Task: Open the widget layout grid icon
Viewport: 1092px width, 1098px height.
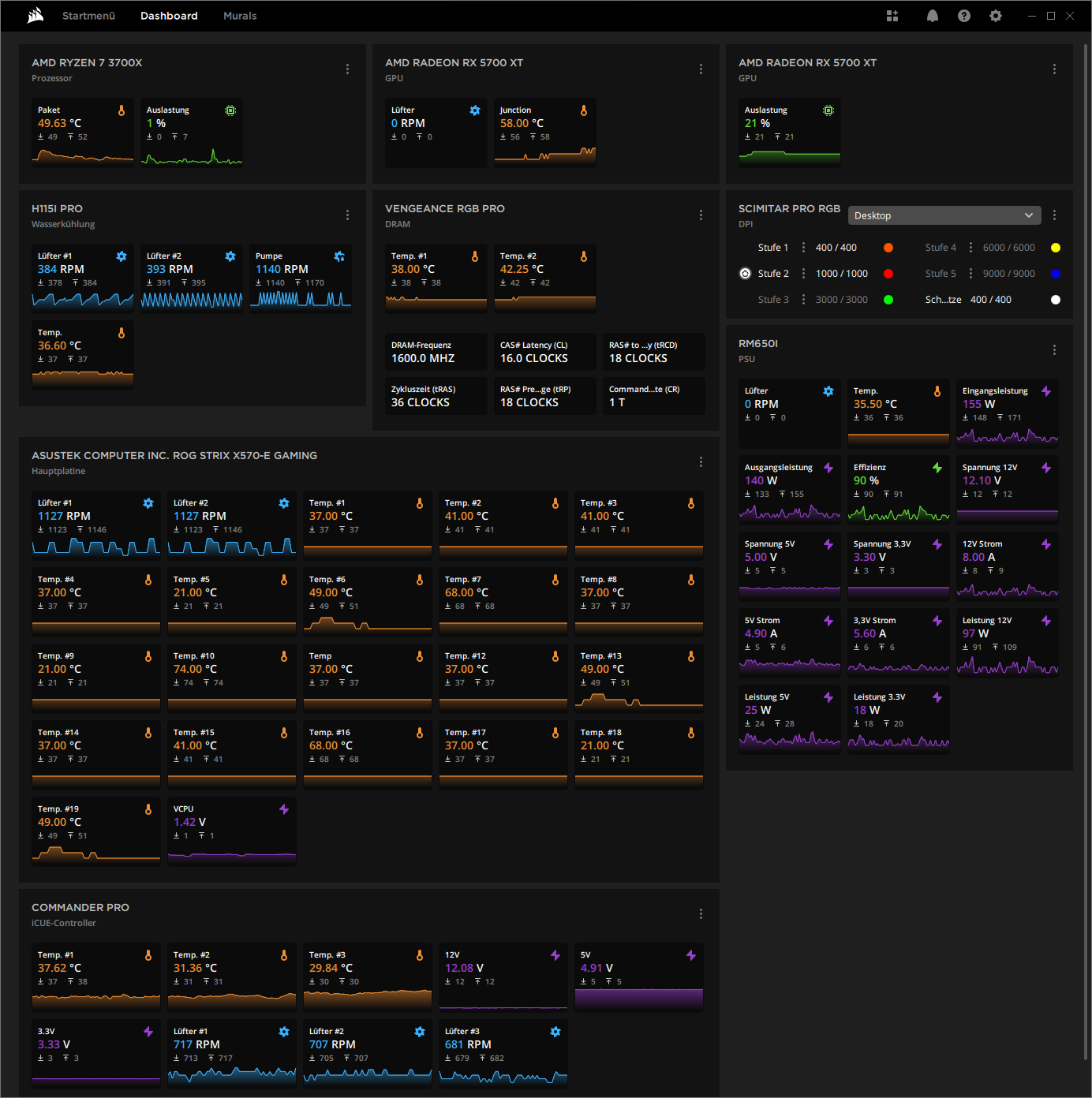Action: point(892,16)
